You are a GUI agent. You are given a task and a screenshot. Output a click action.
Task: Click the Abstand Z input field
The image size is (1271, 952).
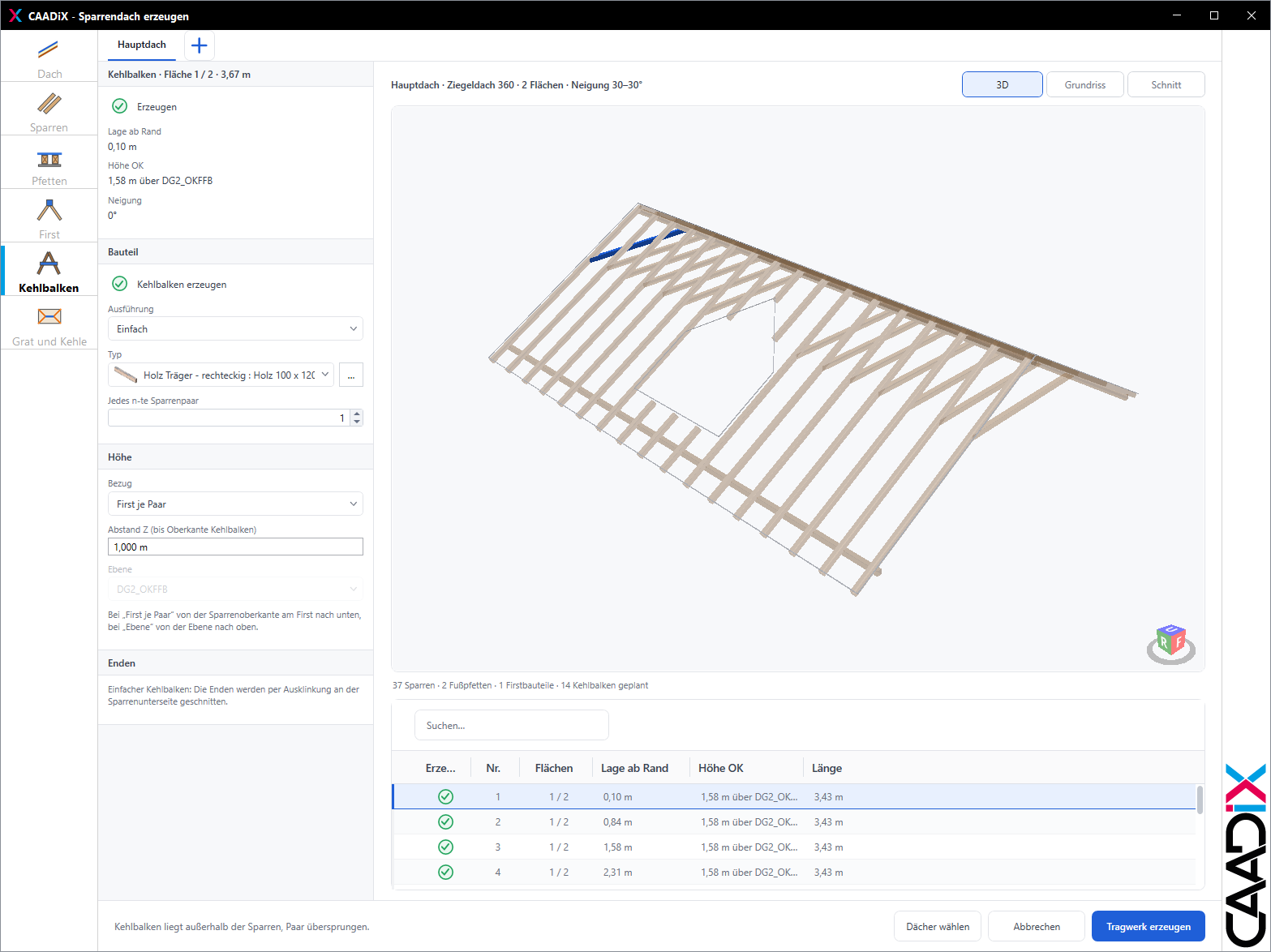(x=235, y=547)
